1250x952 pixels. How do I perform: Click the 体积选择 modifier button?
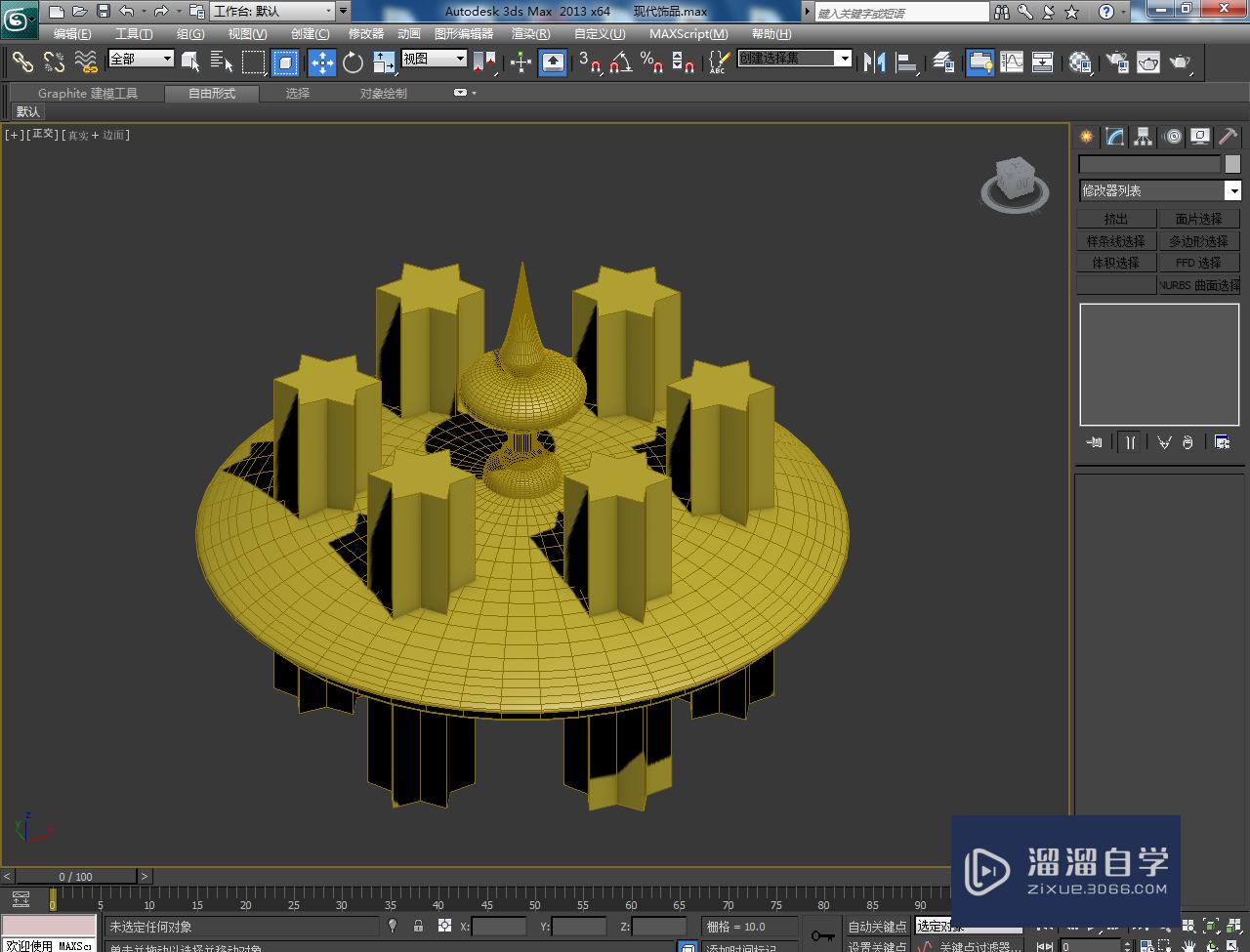1116,263
